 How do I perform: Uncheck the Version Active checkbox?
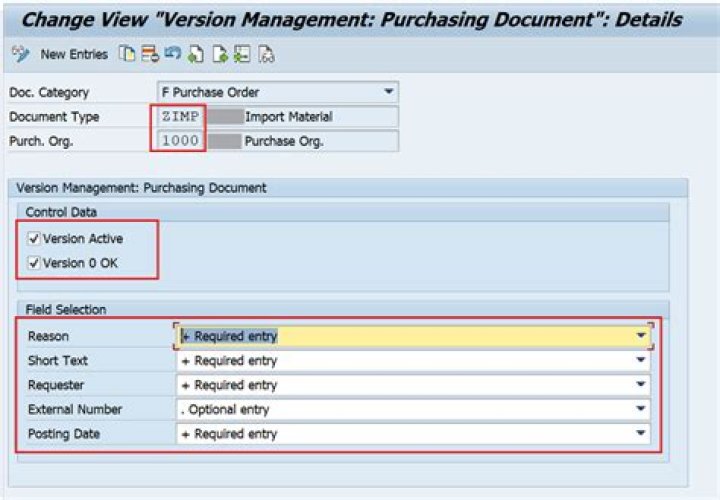click(x=34, y=238)
